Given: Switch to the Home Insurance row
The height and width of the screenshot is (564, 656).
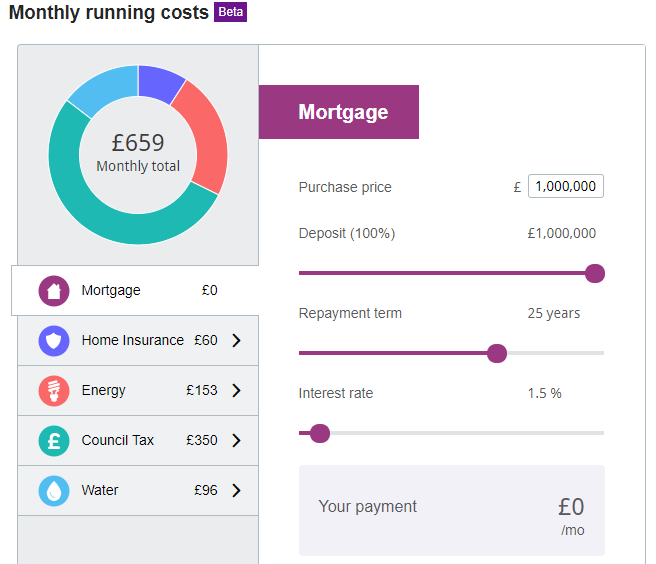Looking at the screenshot, I should pos(138,341).
